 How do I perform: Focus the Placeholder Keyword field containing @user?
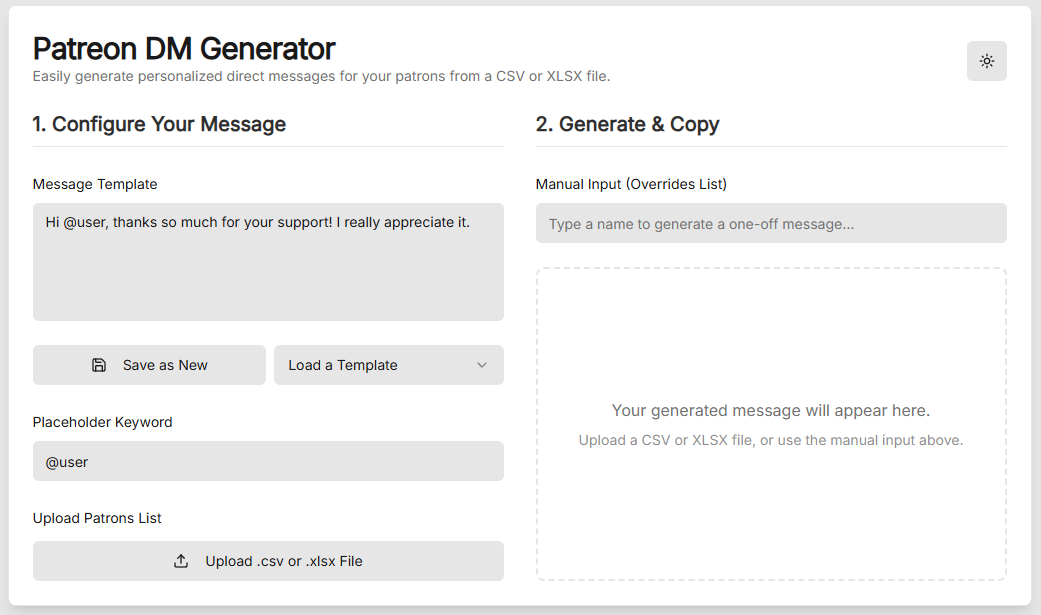pyautogui.click(x=268, y=461)
